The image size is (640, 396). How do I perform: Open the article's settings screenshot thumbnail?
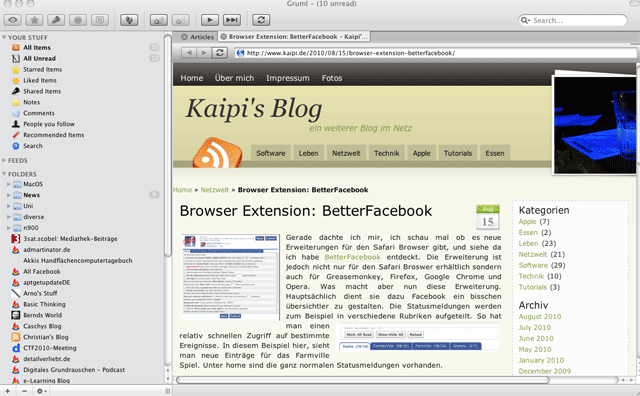coord(231,277)
